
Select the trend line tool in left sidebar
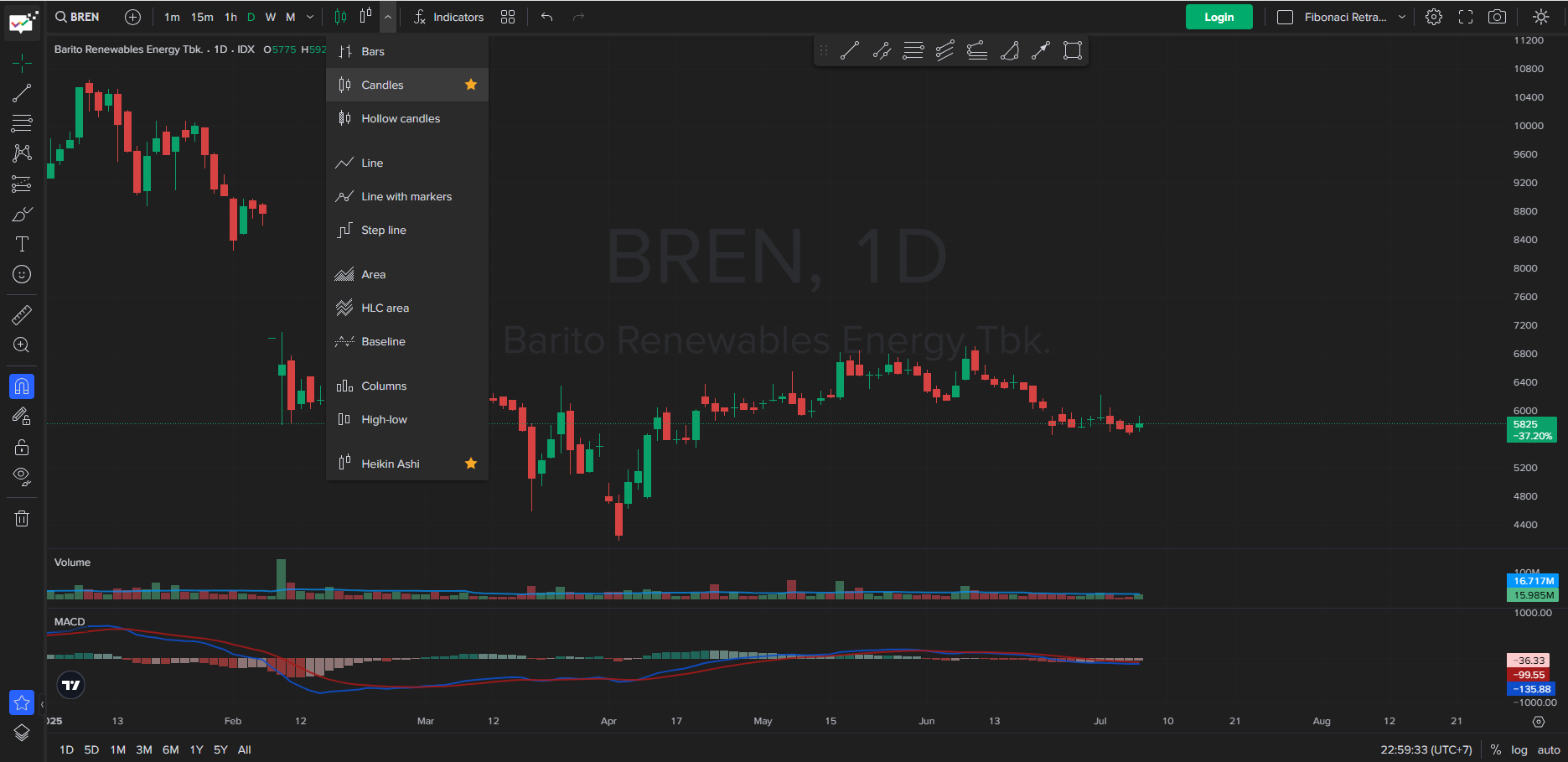pos(22,93)
